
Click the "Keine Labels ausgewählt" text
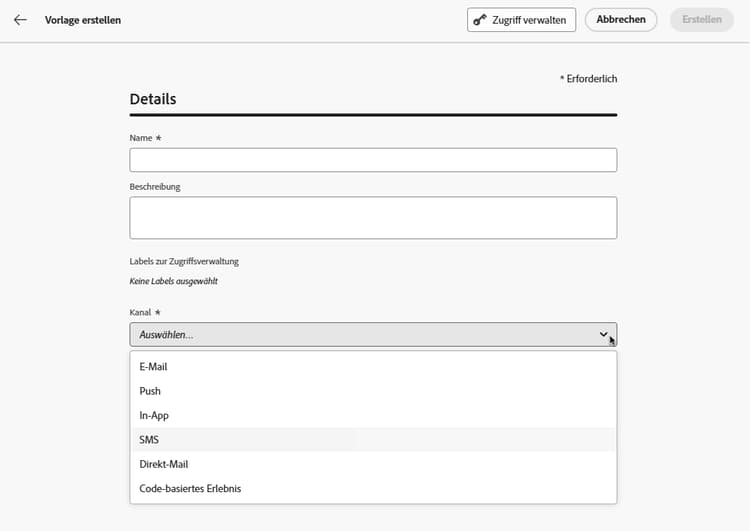[x=174, y=282]
